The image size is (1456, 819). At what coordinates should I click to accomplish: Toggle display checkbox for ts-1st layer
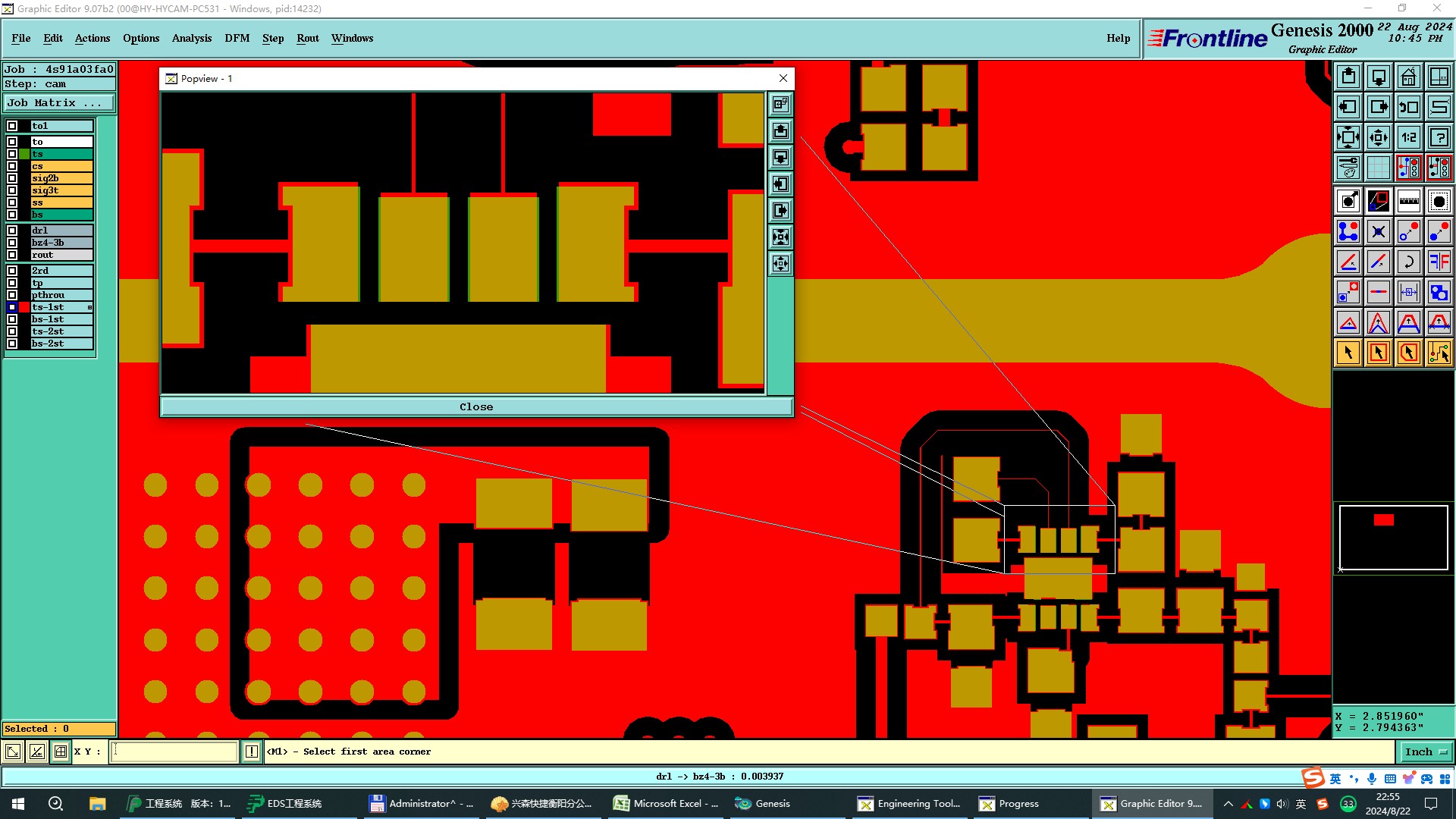12,307
